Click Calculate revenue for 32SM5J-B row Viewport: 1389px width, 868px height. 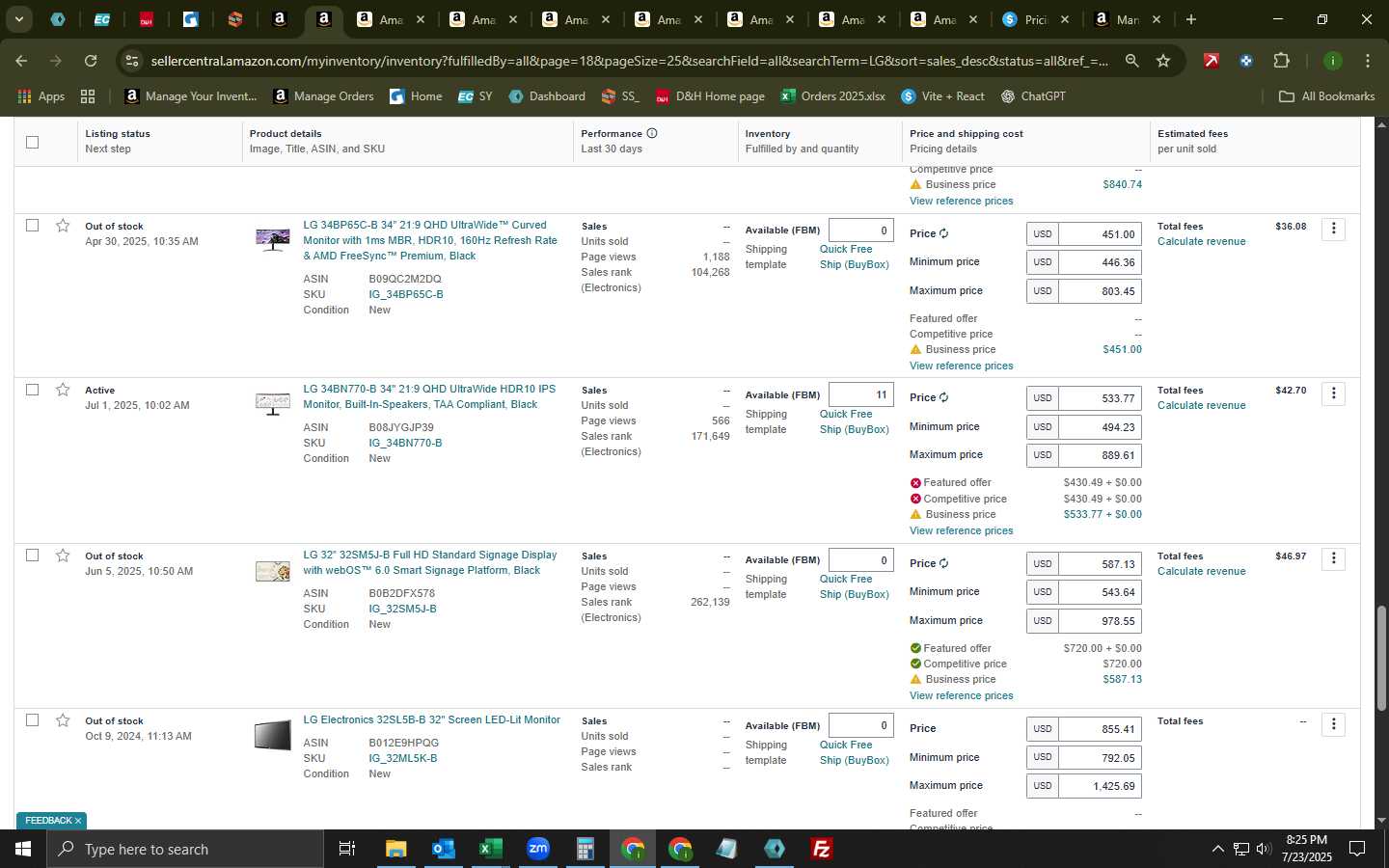click(x=1201, y=571)
